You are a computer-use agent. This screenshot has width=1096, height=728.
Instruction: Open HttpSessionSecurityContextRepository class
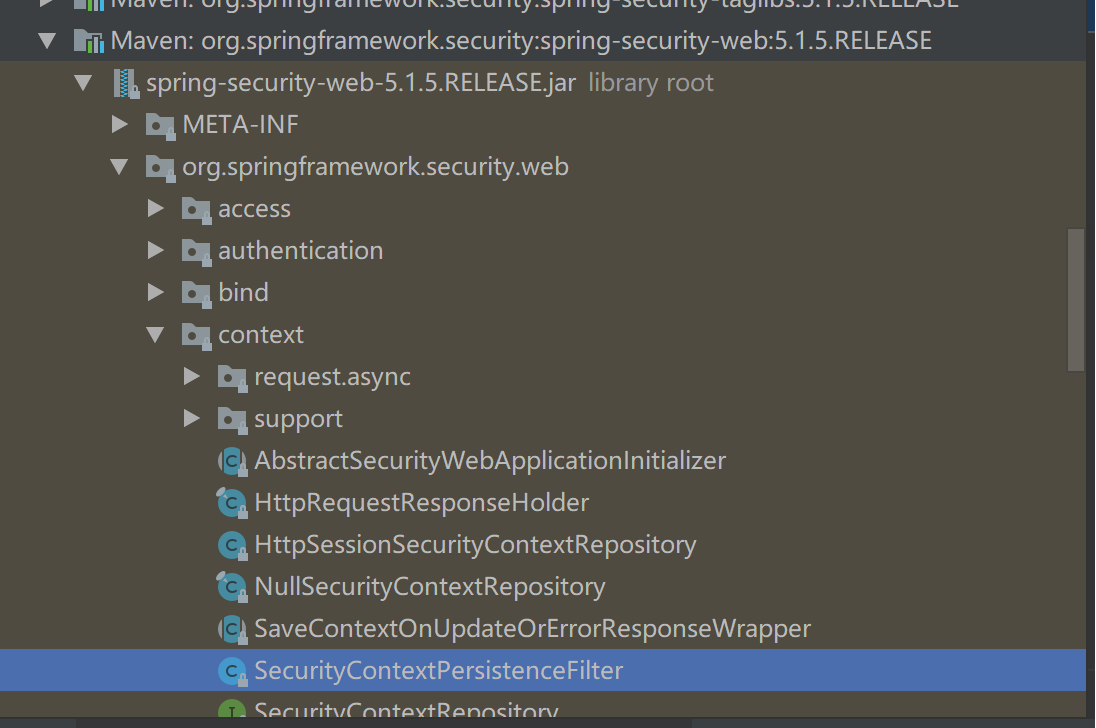coord(475,544)
